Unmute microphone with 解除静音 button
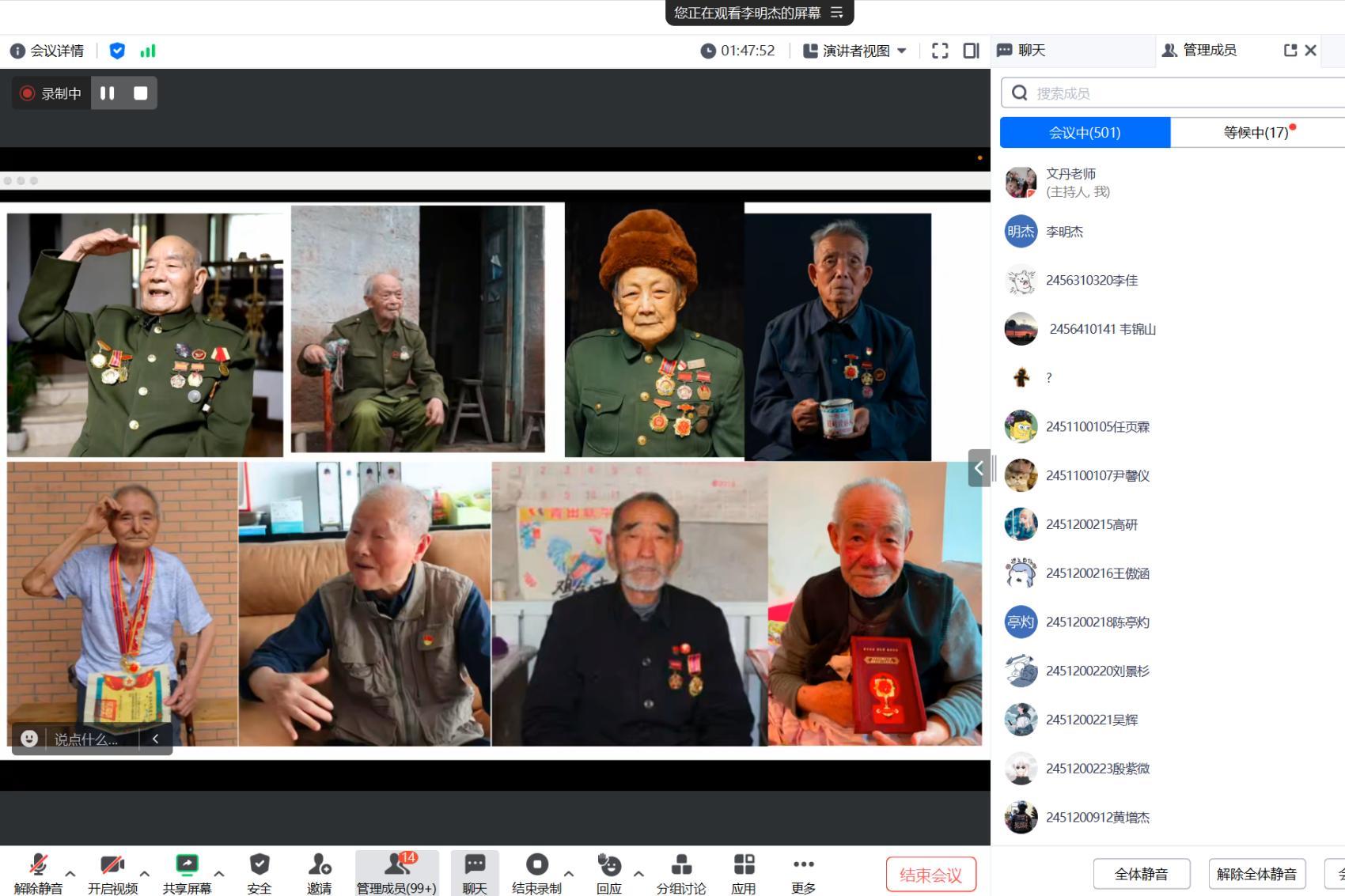Image resolution: width=1345 pixels, height=896 pixels. [38, 873]
